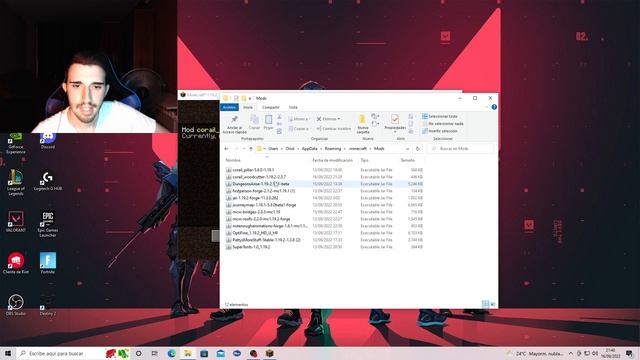Image resolution: width=640 pixels, height=360 pixels.
Task: Open File Explorer from taskbar
Action: point(188,353)
